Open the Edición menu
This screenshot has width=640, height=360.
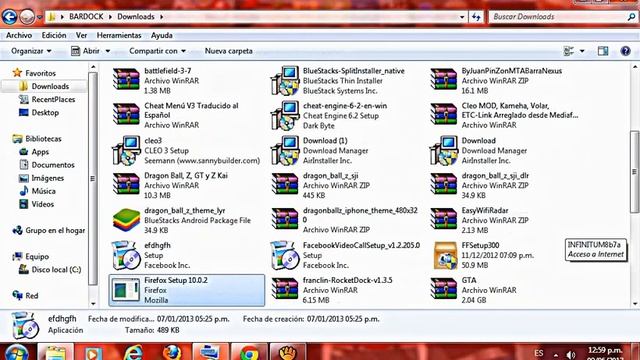tap(54, 36)
